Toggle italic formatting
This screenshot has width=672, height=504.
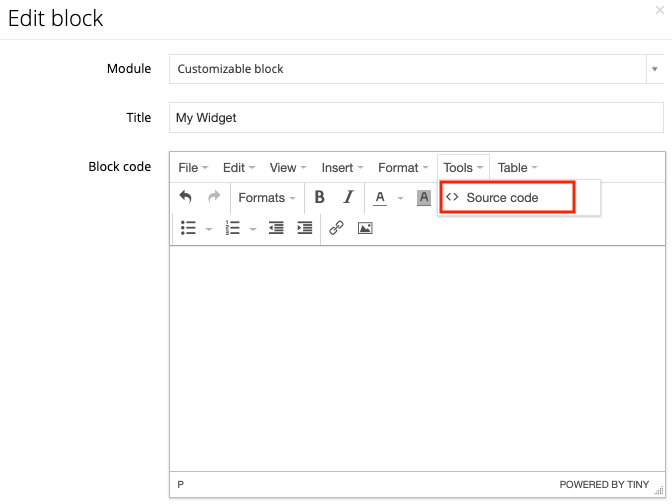pyautogui.click(x=348, y=197)
